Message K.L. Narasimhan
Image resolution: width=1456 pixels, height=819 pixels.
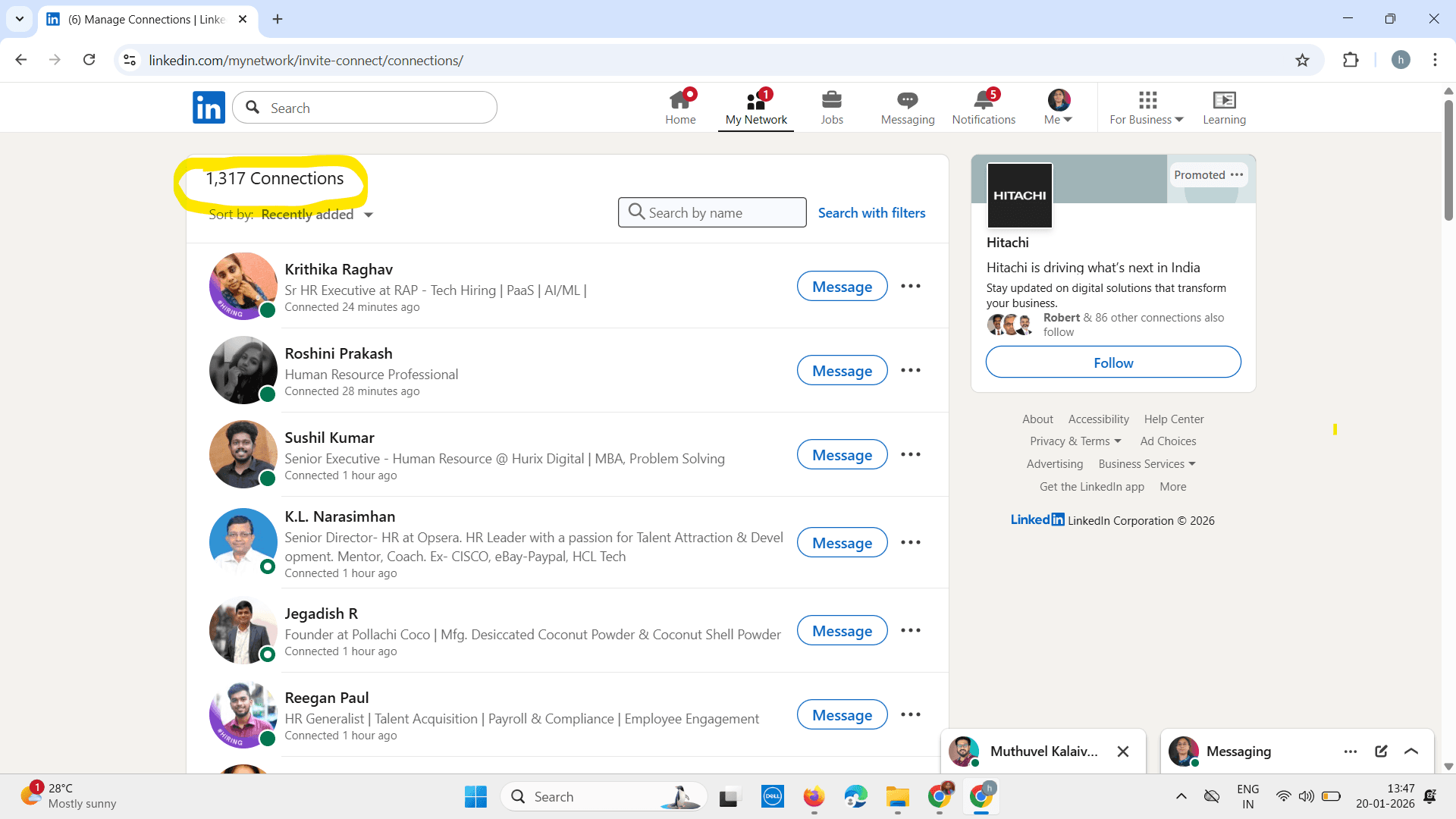842,542
